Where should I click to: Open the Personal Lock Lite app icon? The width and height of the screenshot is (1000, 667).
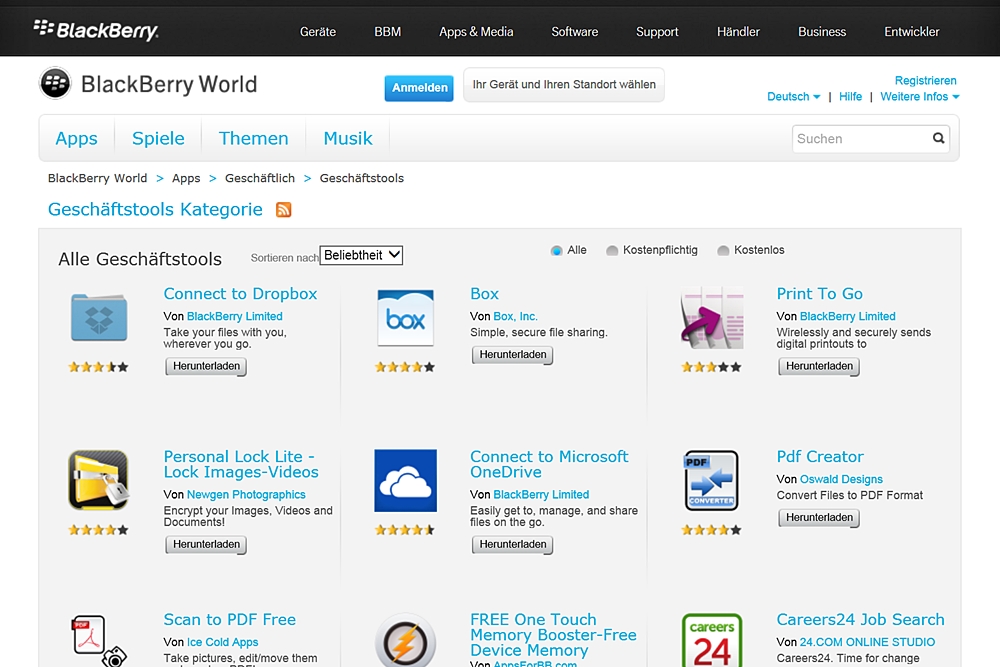point(99,480)
